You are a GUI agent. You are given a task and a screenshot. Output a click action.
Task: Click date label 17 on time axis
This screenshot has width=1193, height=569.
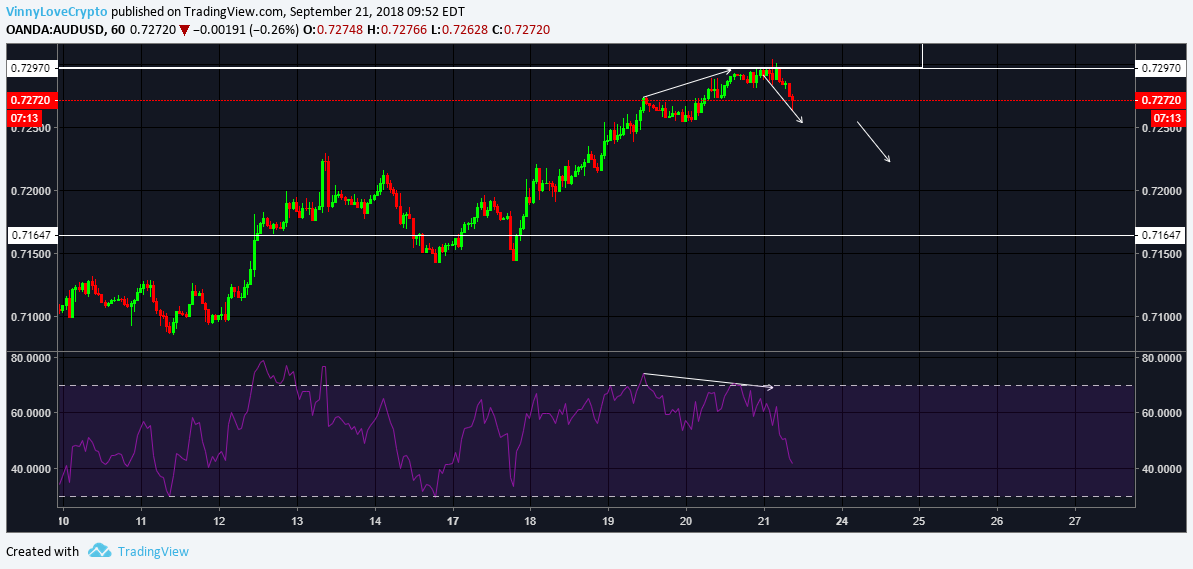click(453, 522)
